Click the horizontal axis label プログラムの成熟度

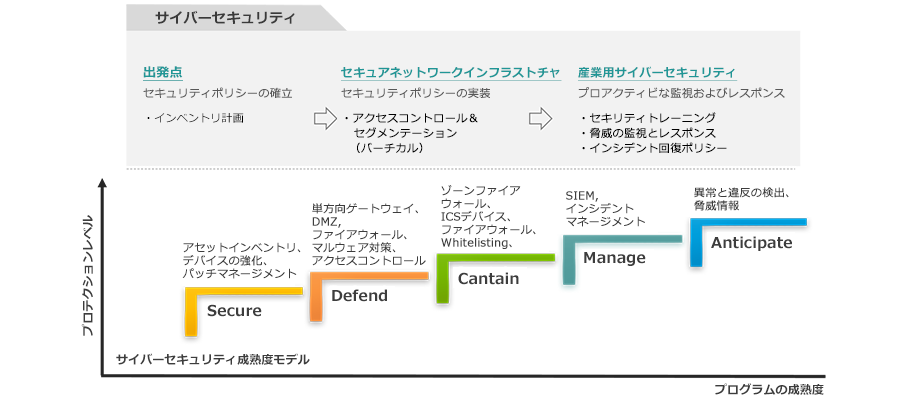(x=768, y=389)
